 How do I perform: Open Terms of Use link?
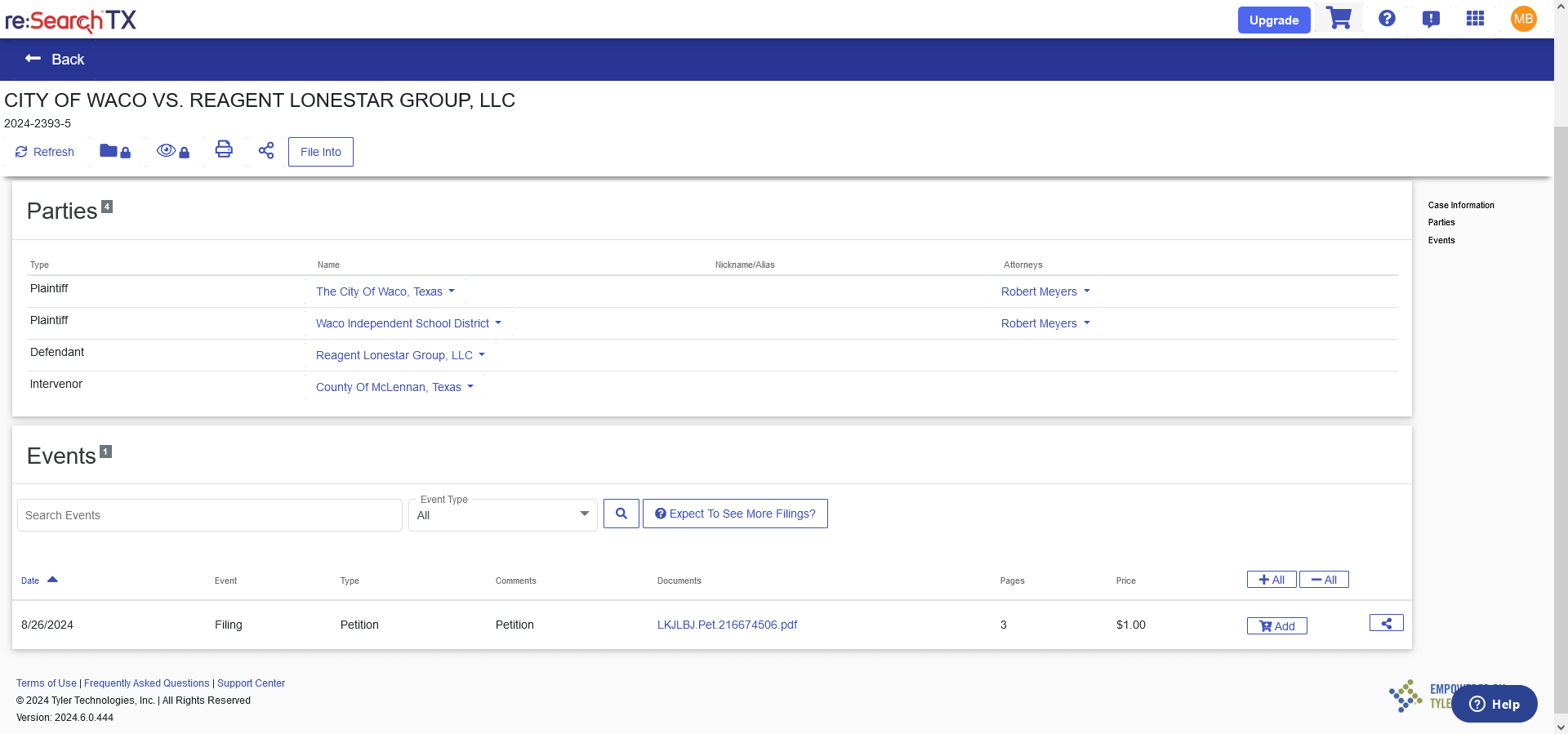[47, 683]
